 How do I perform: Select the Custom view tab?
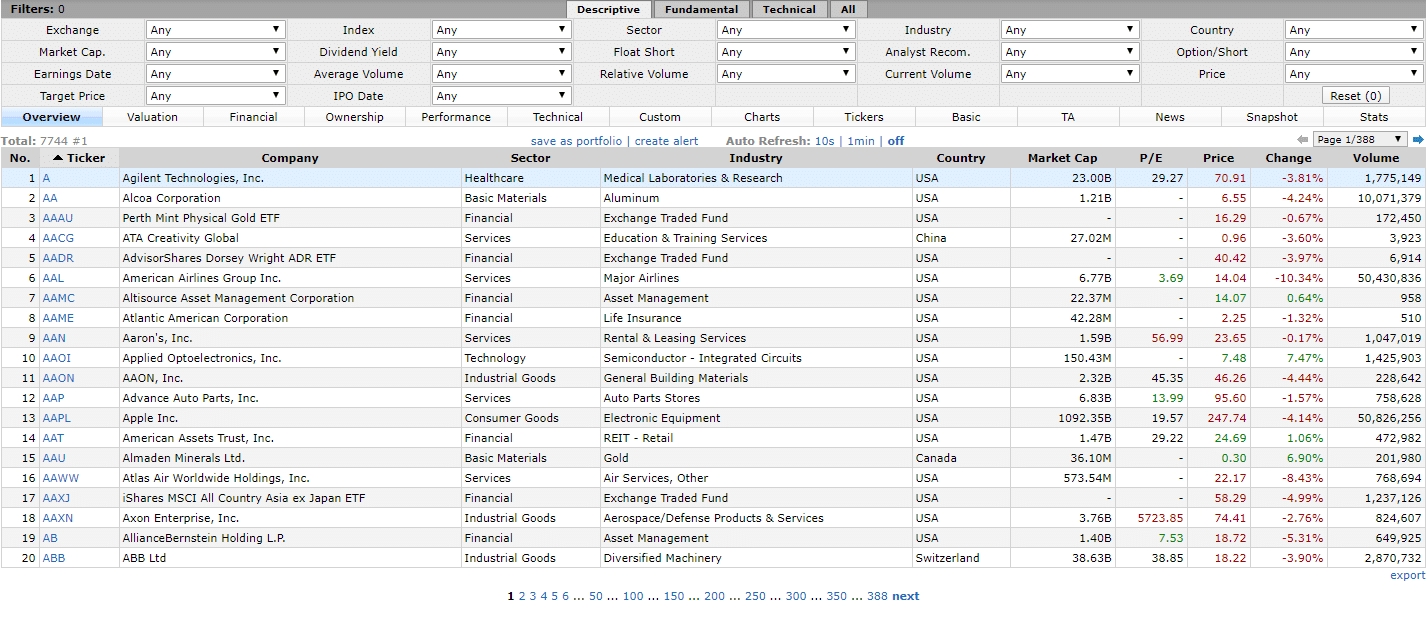tap(660, 117)
